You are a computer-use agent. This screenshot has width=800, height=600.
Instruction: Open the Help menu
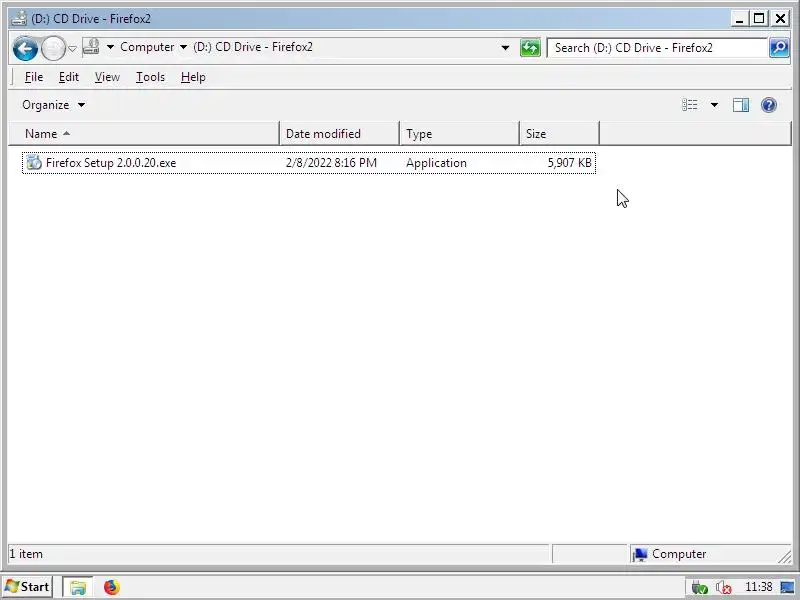193,77
